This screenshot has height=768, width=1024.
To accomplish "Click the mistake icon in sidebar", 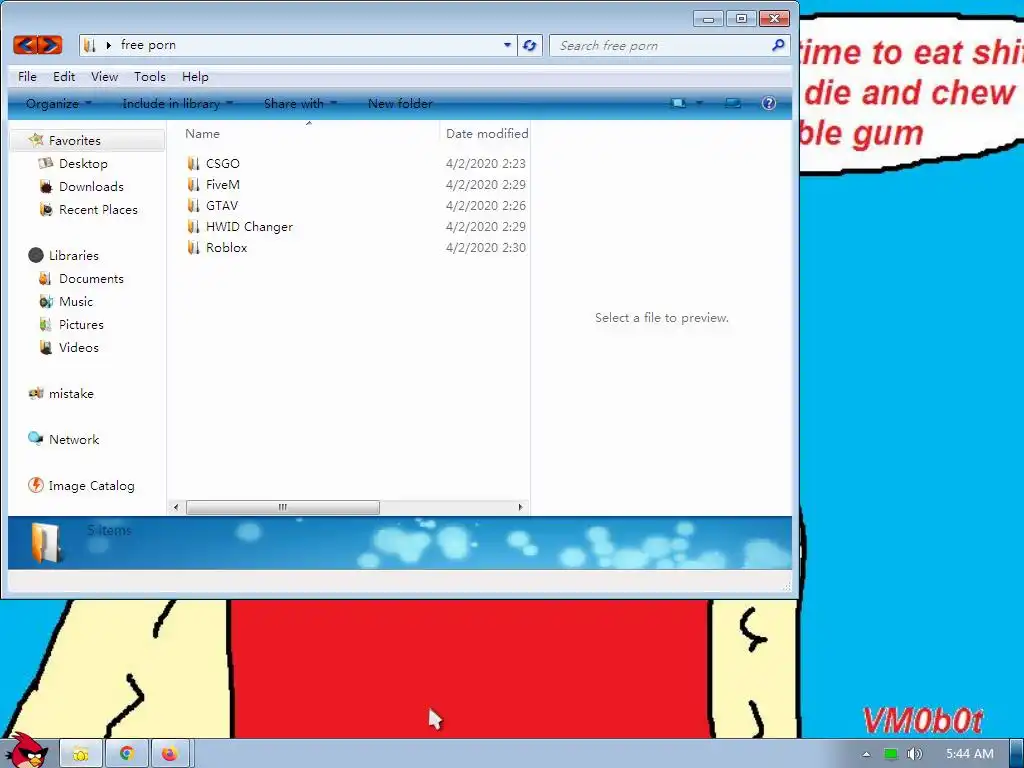I will 36,393.
